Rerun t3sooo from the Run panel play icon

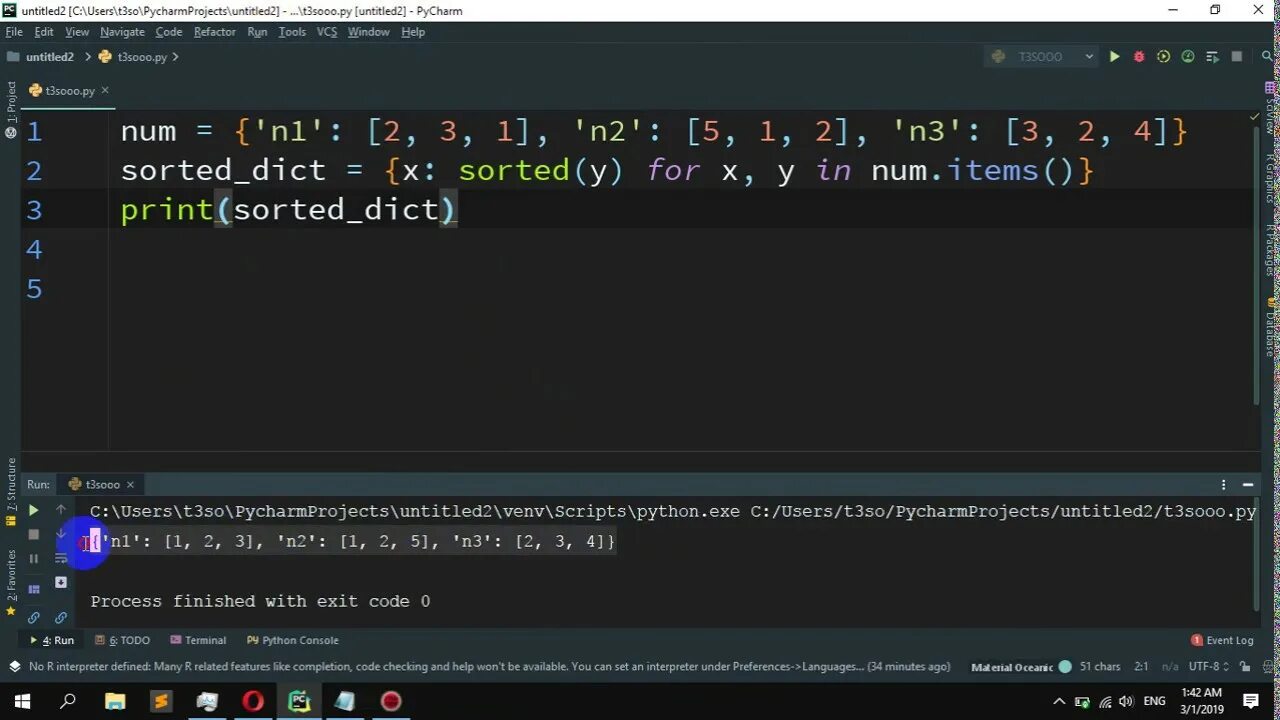pyautogui.click(x=33, y=510)
